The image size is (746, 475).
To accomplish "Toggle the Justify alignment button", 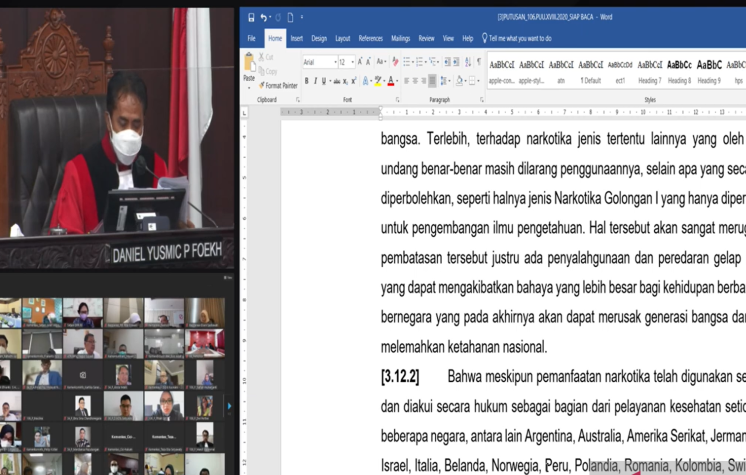I will click(x=432, y=81).
